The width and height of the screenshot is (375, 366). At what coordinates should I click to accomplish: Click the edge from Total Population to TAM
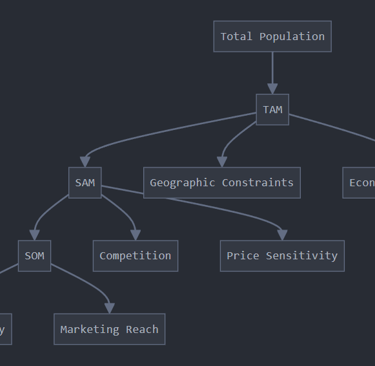[x=272, y=68]
